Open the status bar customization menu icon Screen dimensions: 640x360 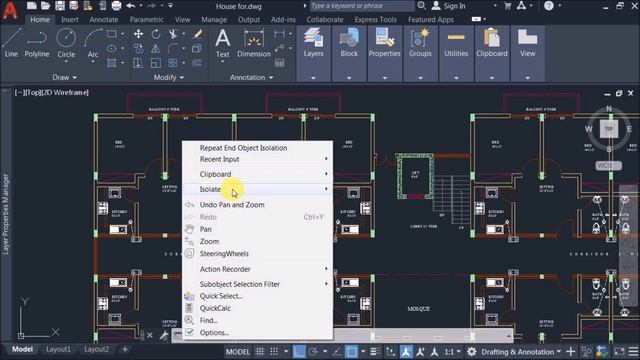coord(633,351)
